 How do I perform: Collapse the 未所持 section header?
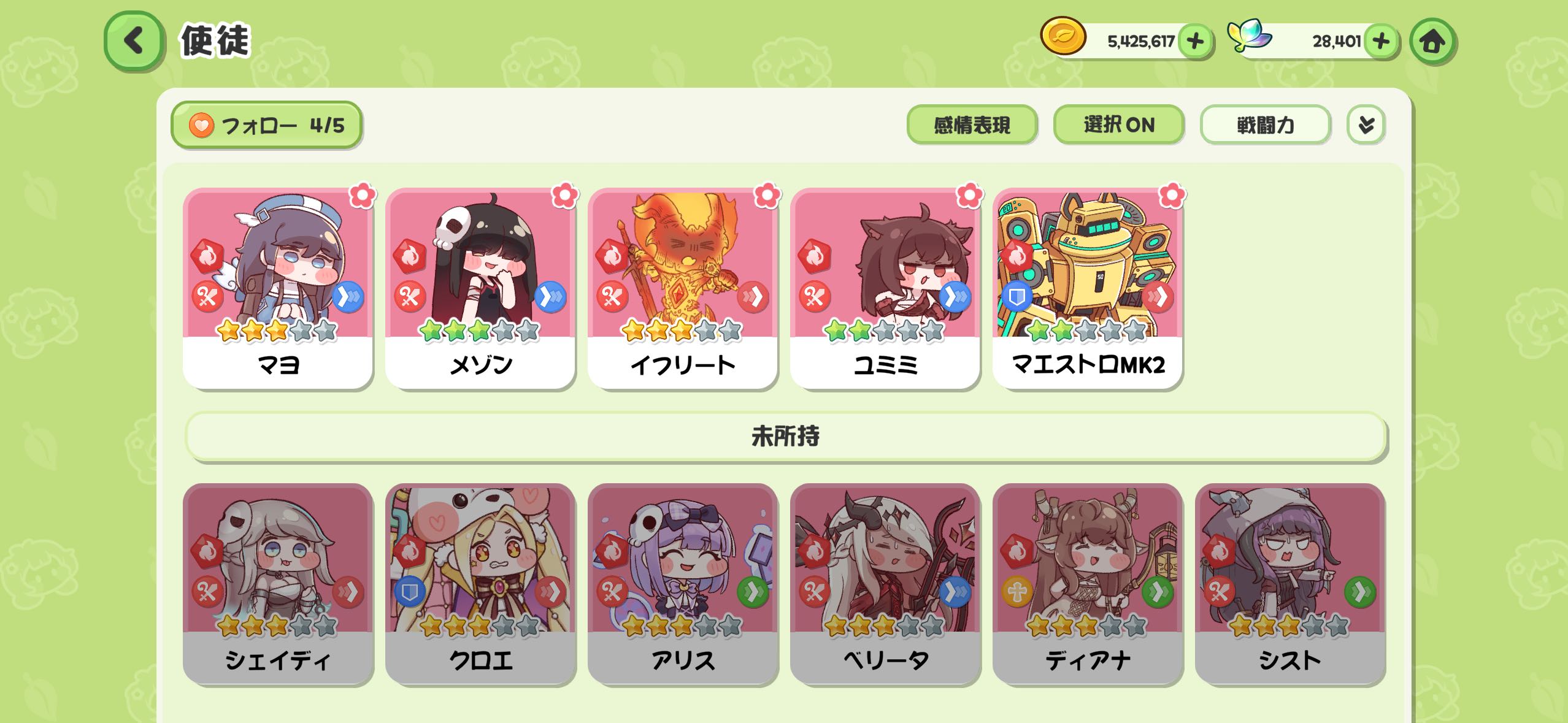click(x=786, y=436)
